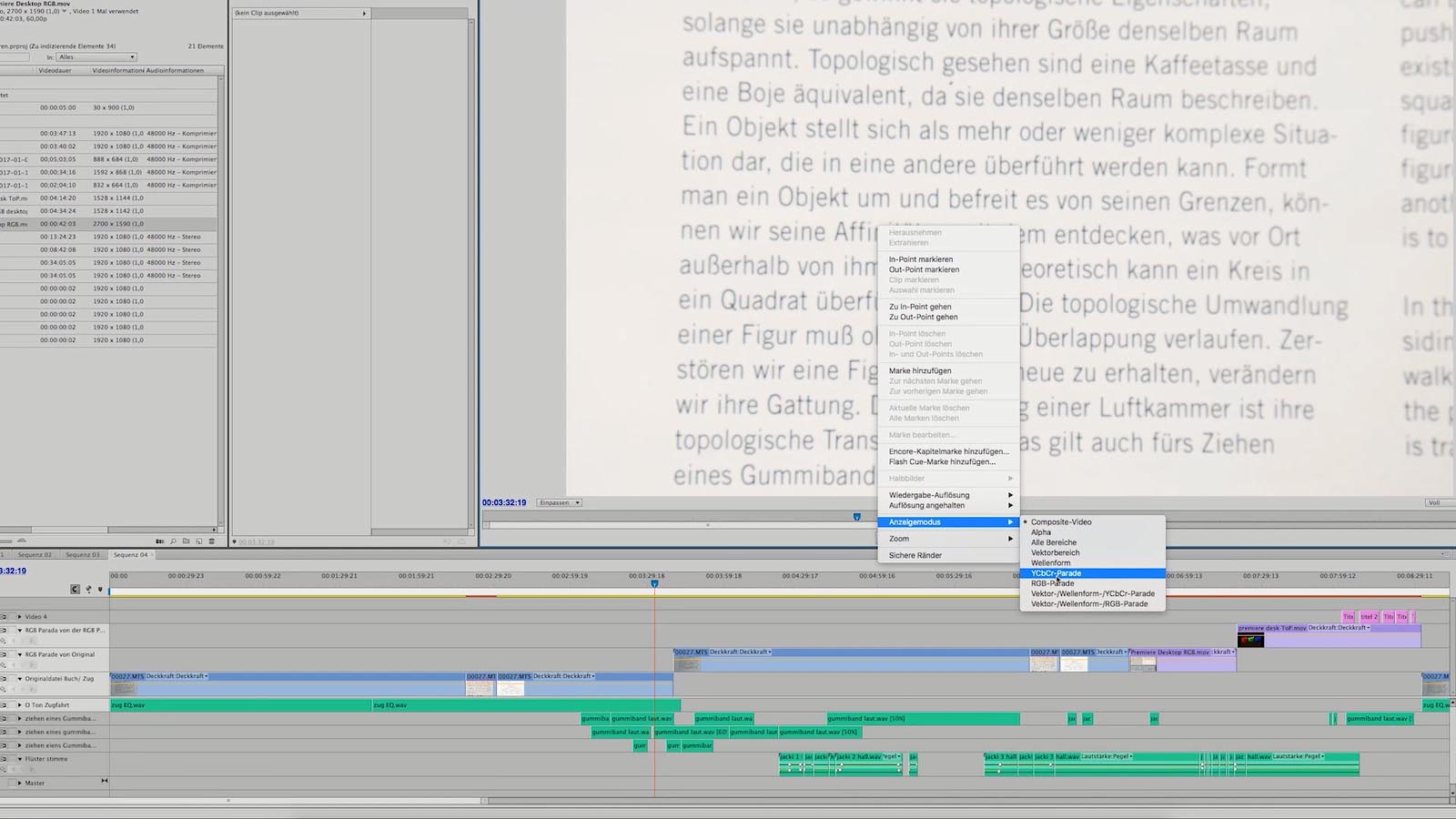Click the program monitor blue playhead marker
Image resolution: width=1456 pixels, height=819 pixels.
click(x=856, y=517)
